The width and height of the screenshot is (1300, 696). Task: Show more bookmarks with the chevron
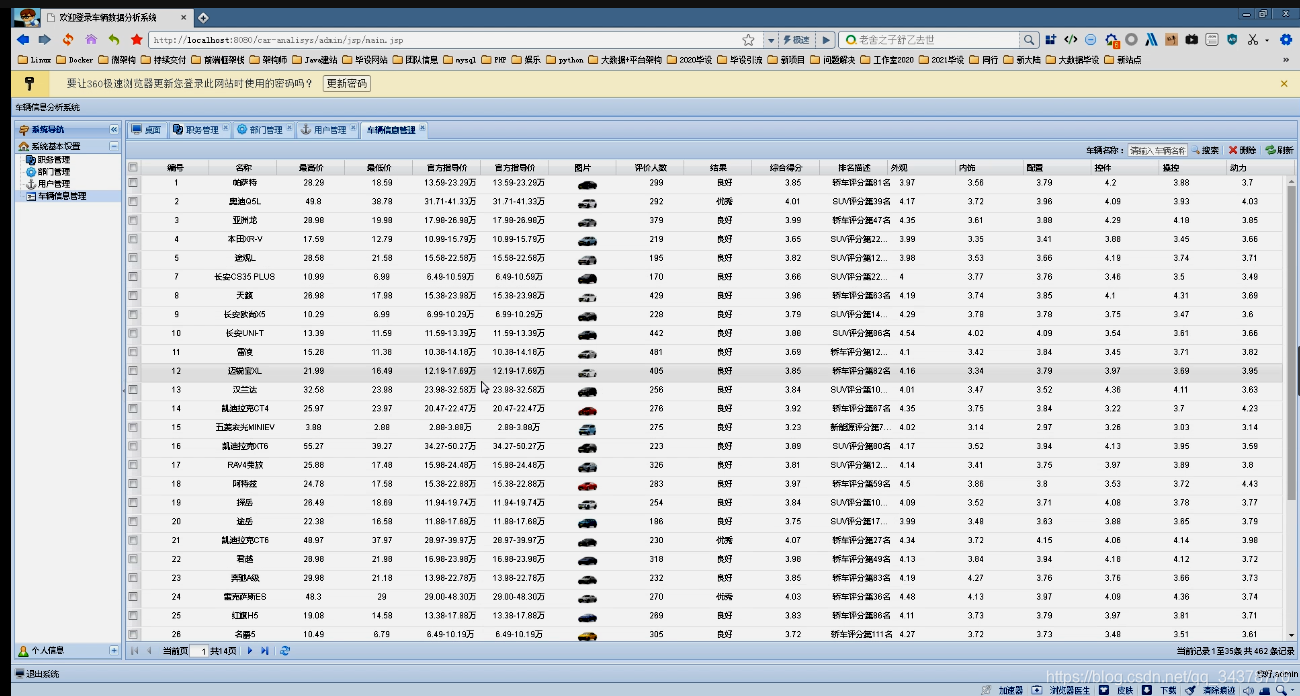[1286, 60]
